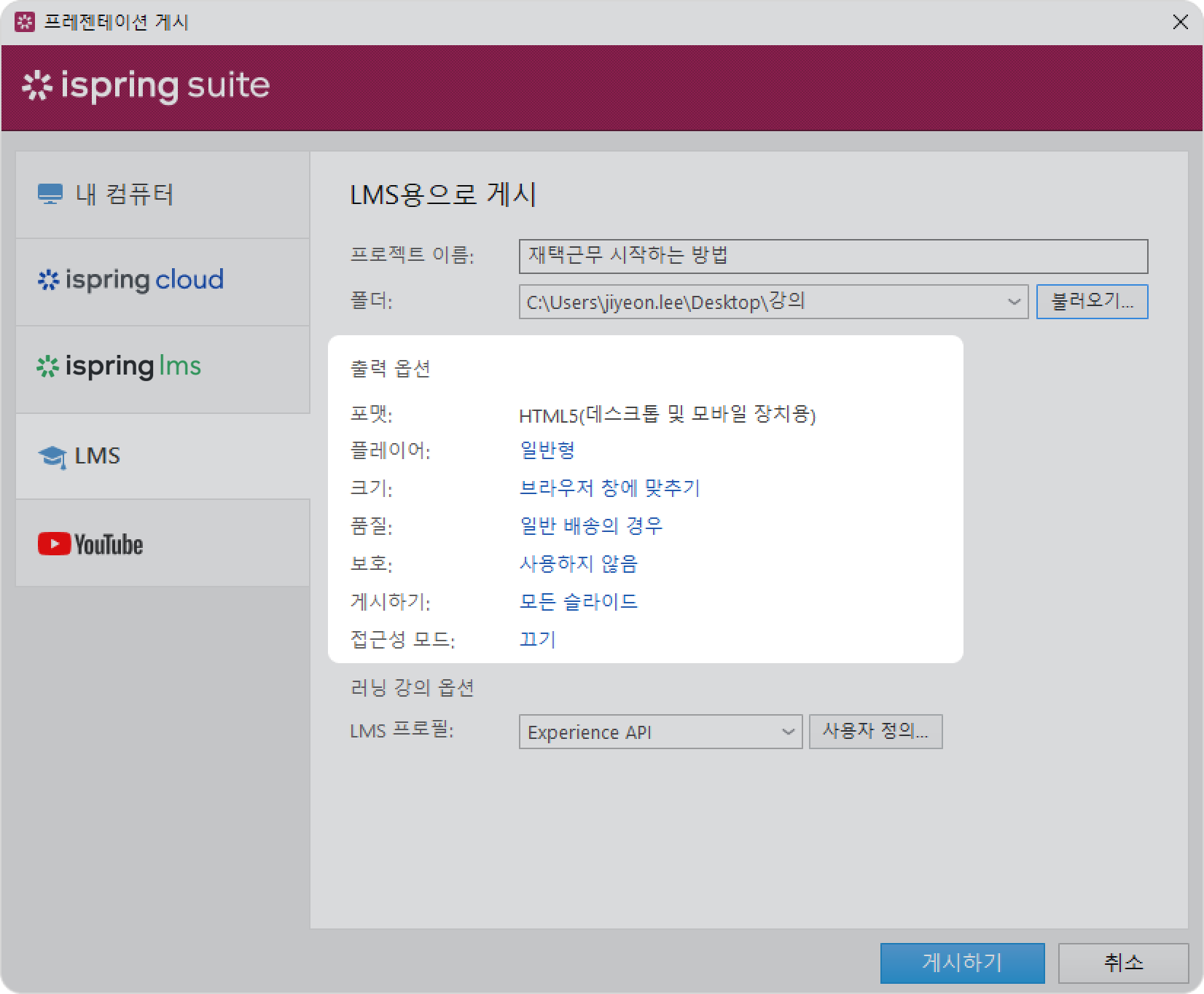This screenshot has height=994, width=1204.
Task: Open the LMS 프로필 Experience API dropdown
Action: point(787,732)
